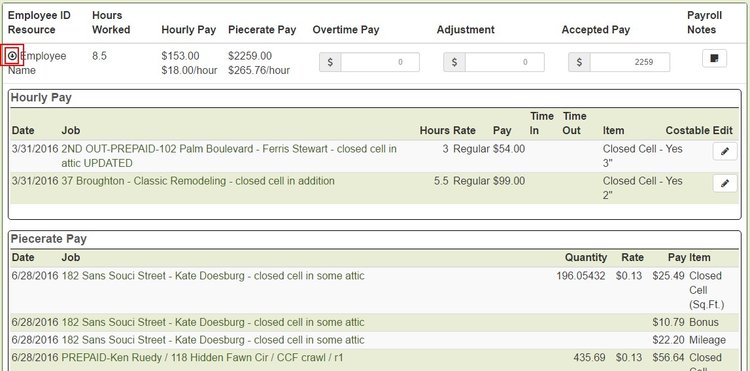Click the $10.79 Bonus piecerate row
The width and height of the screenshot is (750, 371).
[375, 323]
